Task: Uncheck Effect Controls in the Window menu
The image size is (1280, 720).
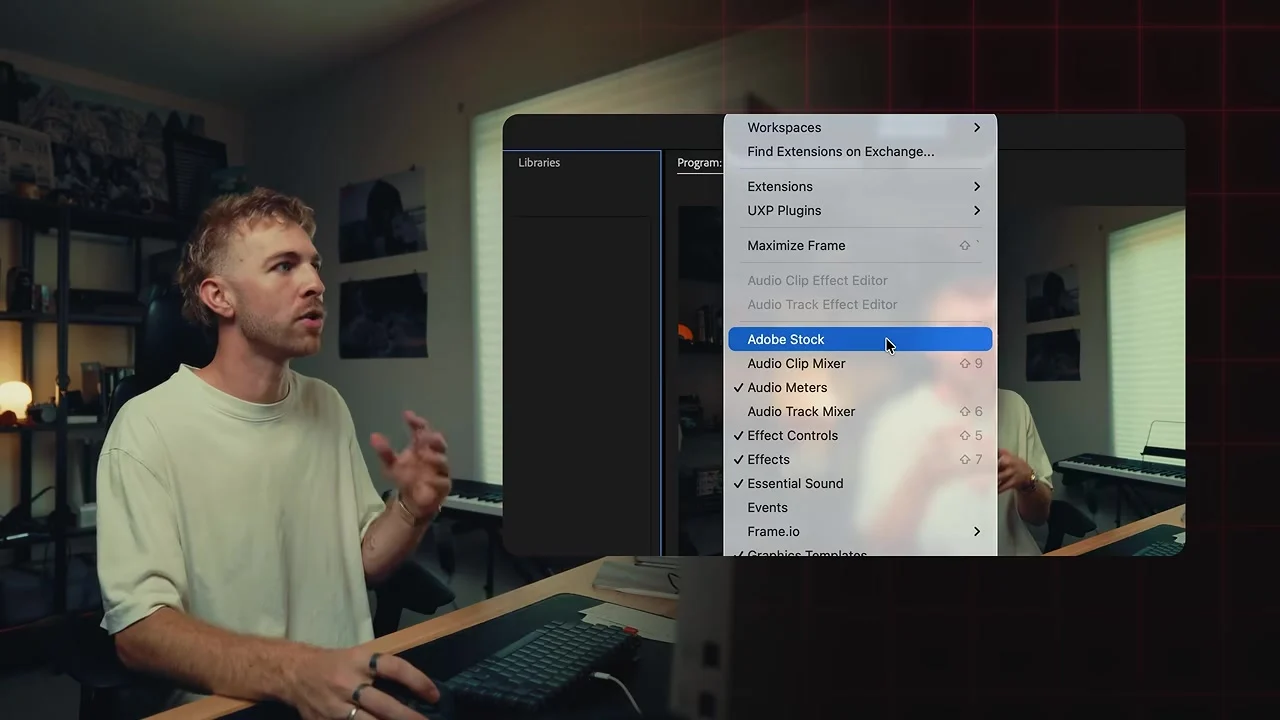Action: click(860, 435)
